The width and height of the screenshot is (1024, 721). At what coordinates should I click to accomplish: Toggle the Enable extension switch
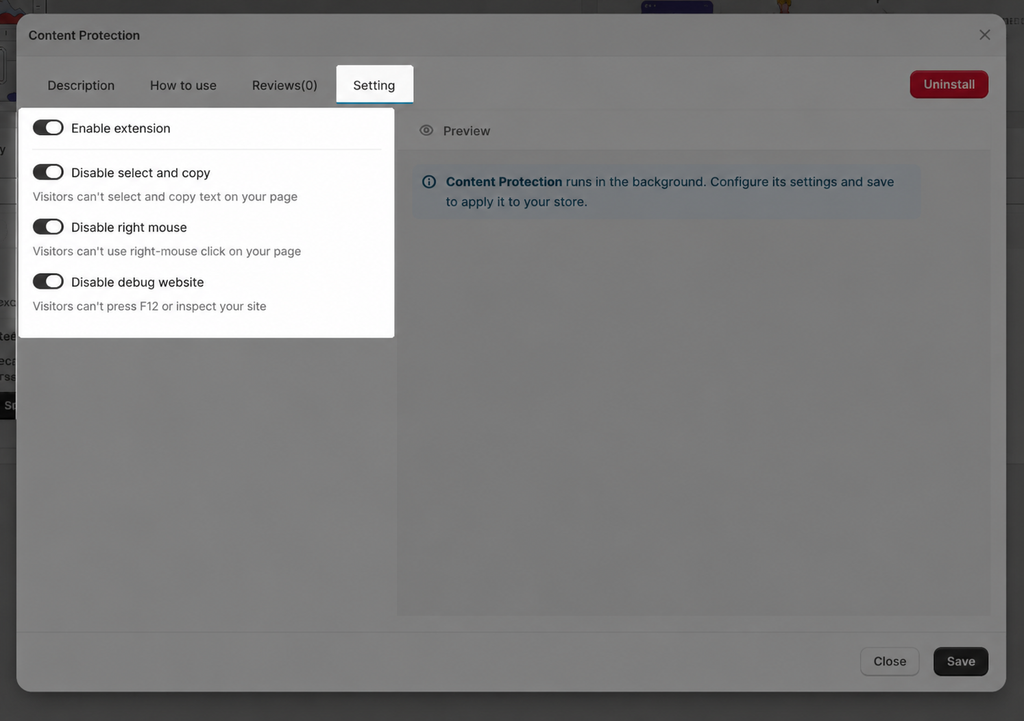pos(48,127)
